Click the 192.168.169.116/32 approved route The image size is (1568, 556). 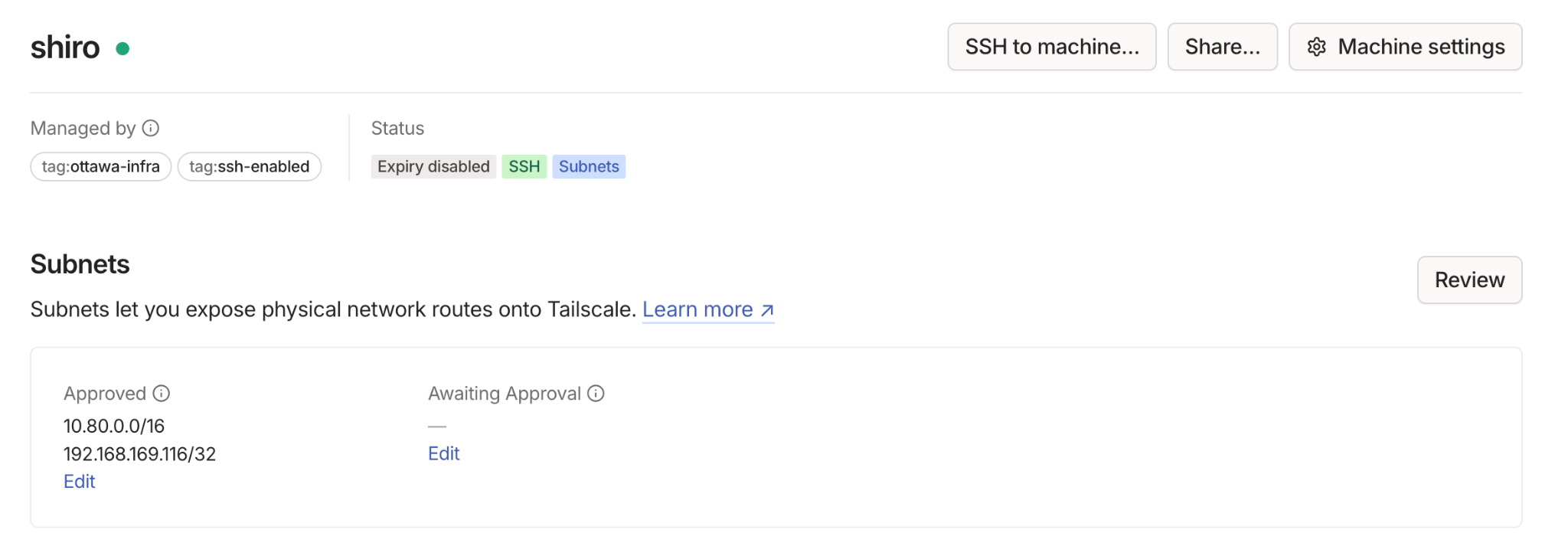(x=139, y=454)
